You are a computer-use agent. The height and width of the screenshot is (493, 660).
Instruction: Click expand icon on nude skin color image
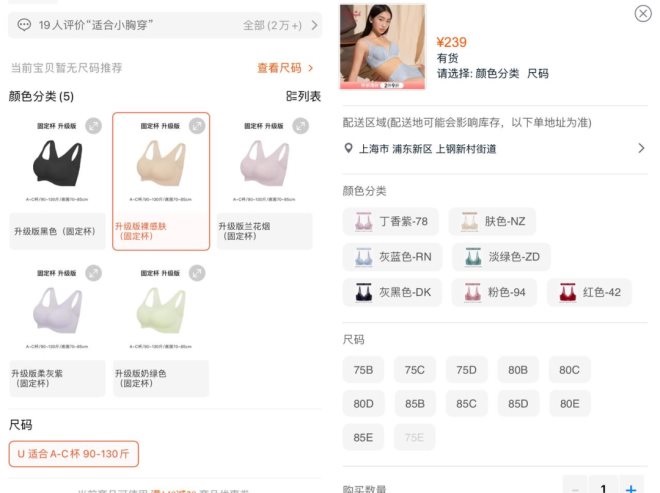(197, 126)
